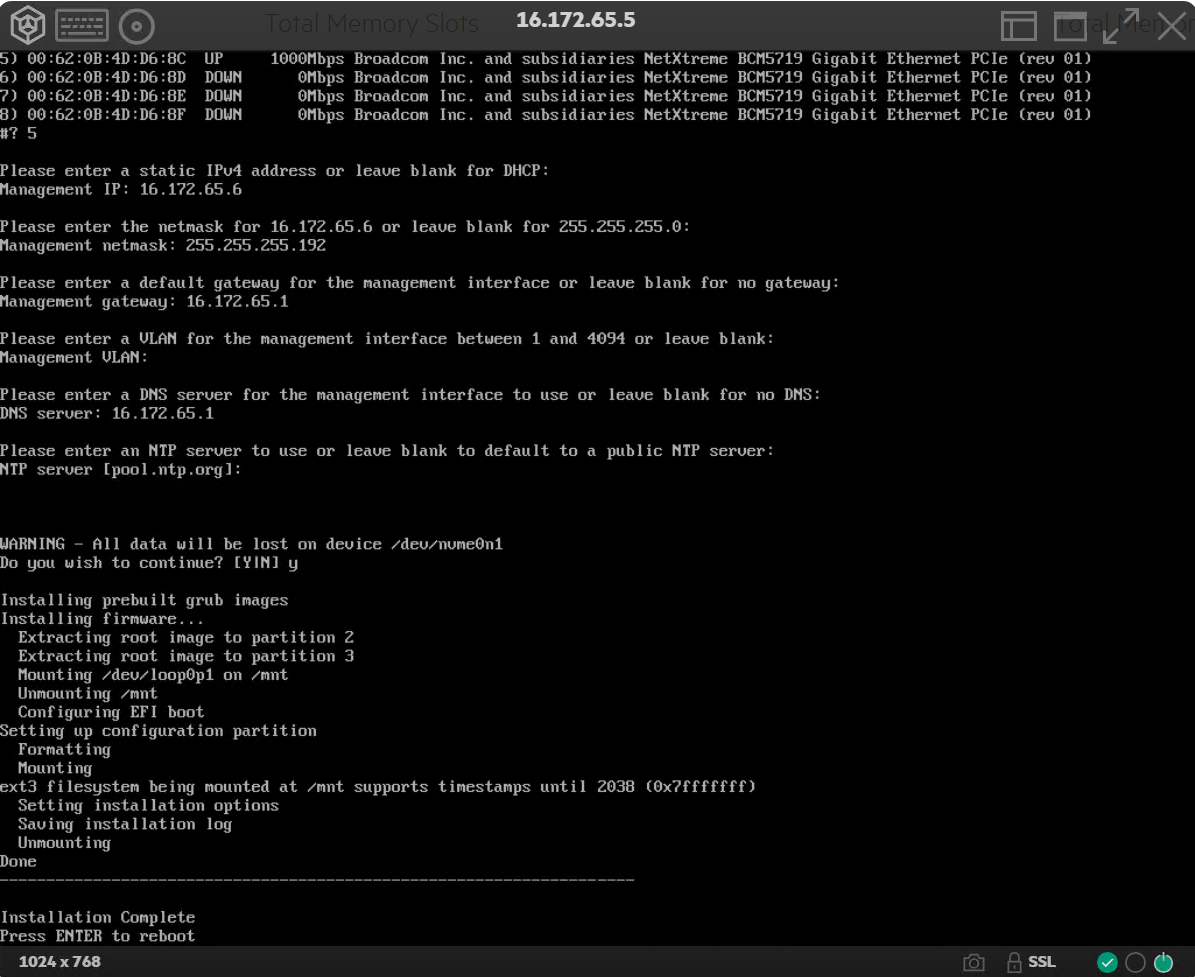The width and height of the screenshot is (1195, 977).
Task: Click the 'Installation Complete' line
Action: [x=98, y=917]
